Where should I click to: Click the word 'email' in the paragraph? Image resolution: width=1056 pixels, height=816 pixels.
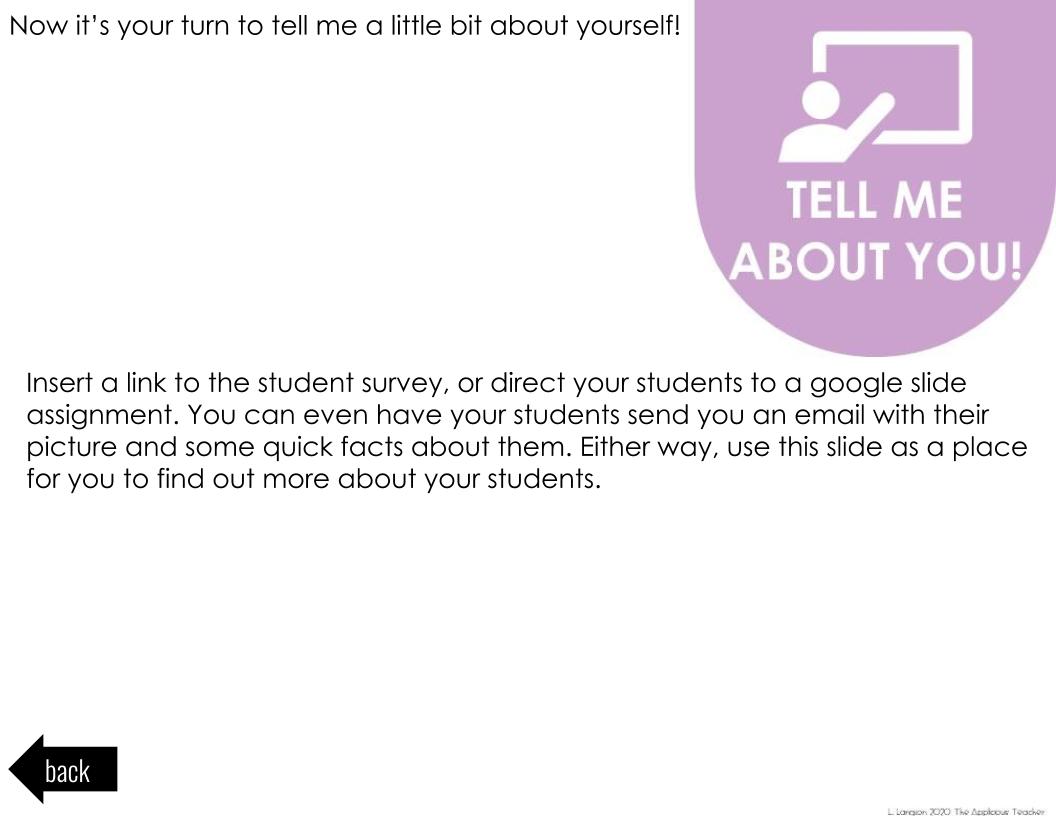click(829, 415)
